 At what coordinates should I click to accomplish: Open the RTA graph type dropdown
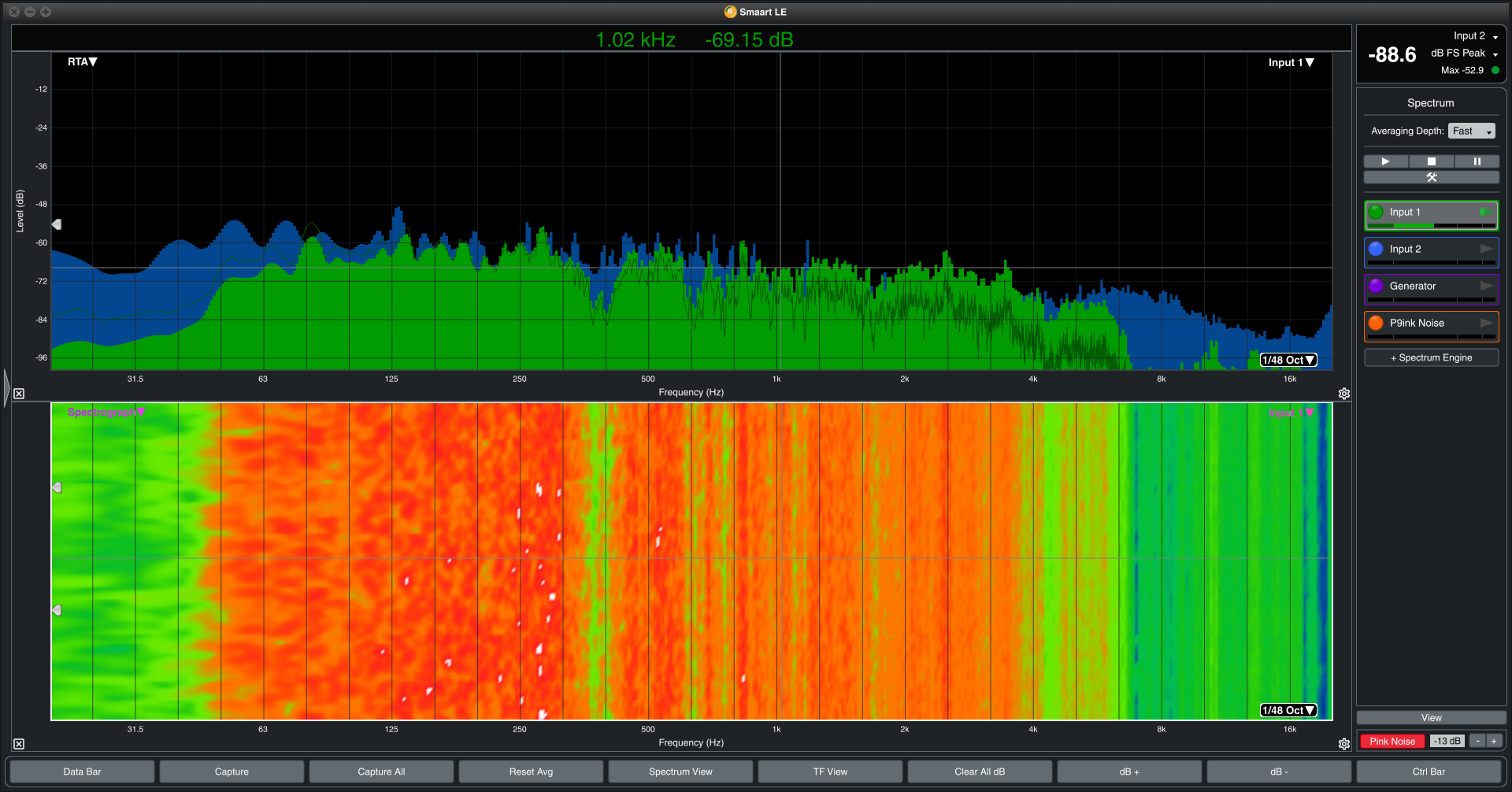(82, 62)
